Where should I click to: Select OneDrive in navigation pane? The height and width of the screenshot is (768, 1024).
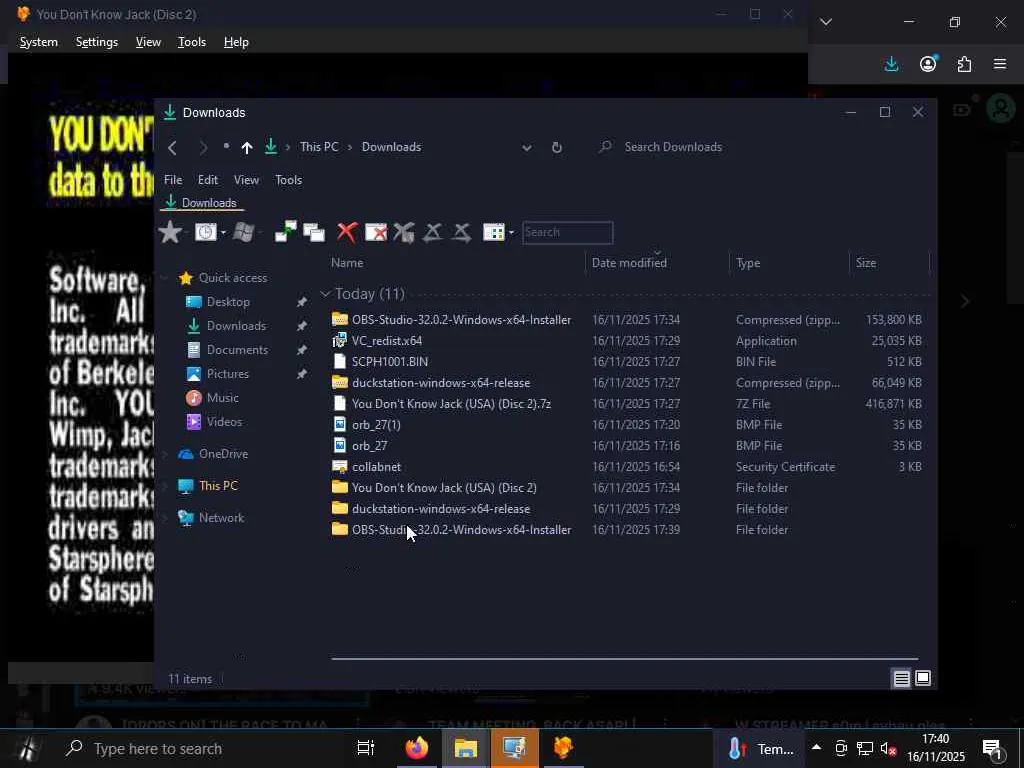(213, 454)
